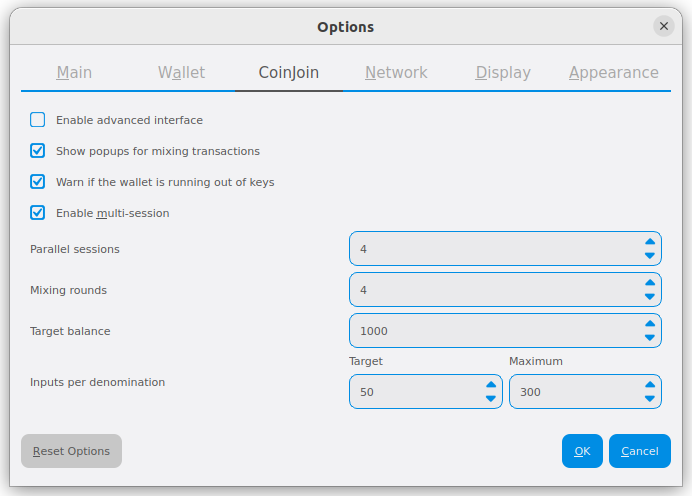Click up arrow on Mixing rounds
This screenshot has height=496, width=692.
click(650, 282)
